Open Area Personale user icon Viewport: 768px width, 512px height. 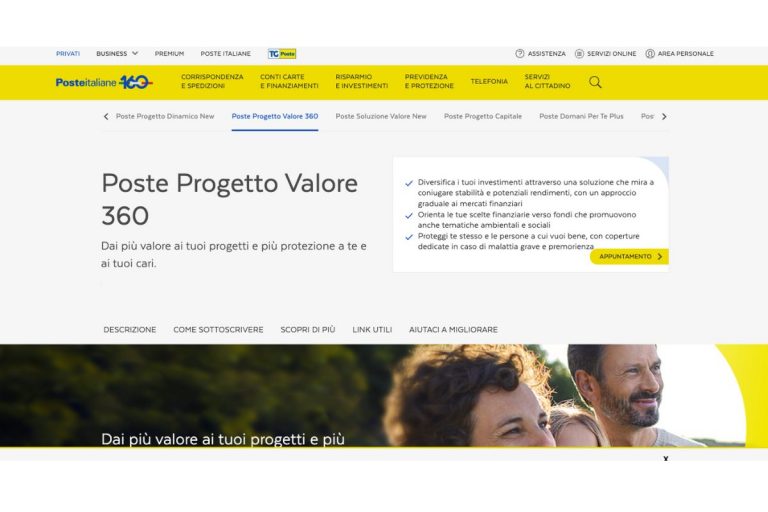click(x=650, y=53)
